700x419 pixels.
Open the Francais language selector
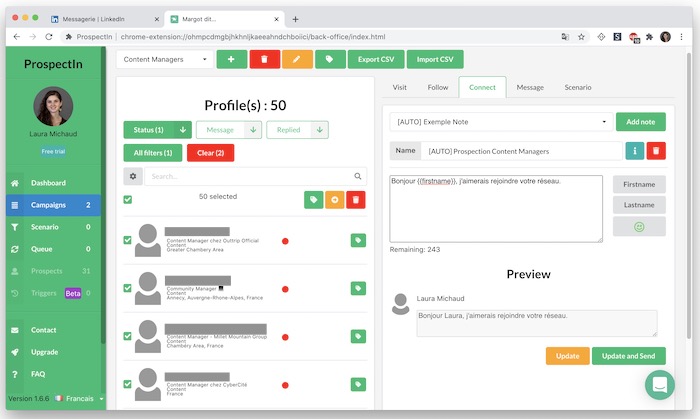tap(79, 398)
